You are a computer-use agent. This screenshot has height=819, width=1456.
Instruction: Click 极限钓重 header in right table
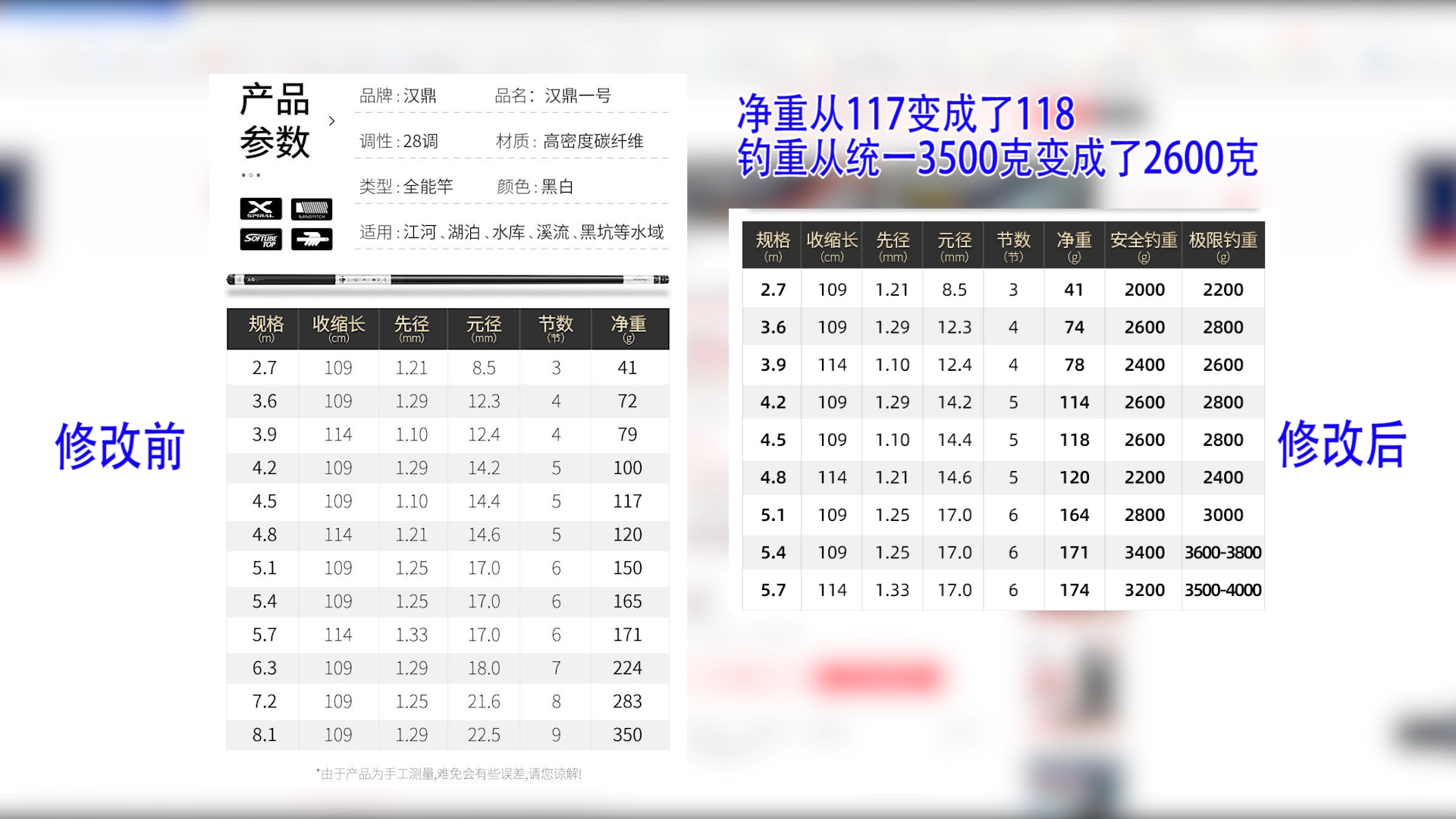click(x=1223, y=246)
